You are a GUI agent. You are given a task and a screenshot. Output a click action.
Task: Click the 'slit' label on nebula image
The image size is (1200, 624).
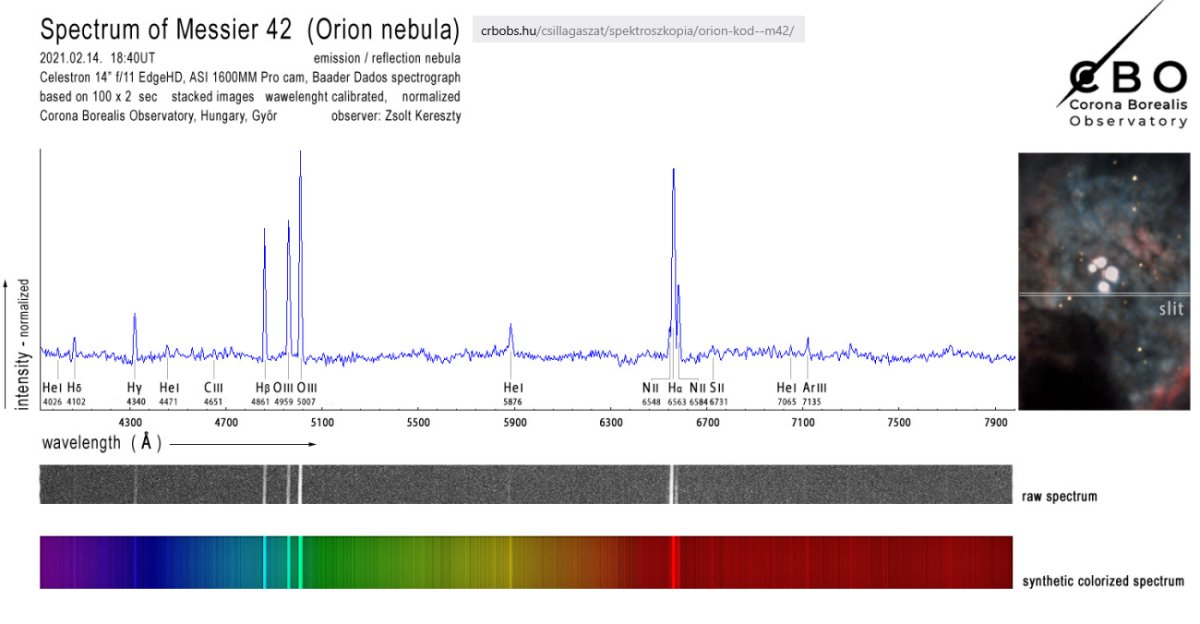click(x=1170, y=309)
